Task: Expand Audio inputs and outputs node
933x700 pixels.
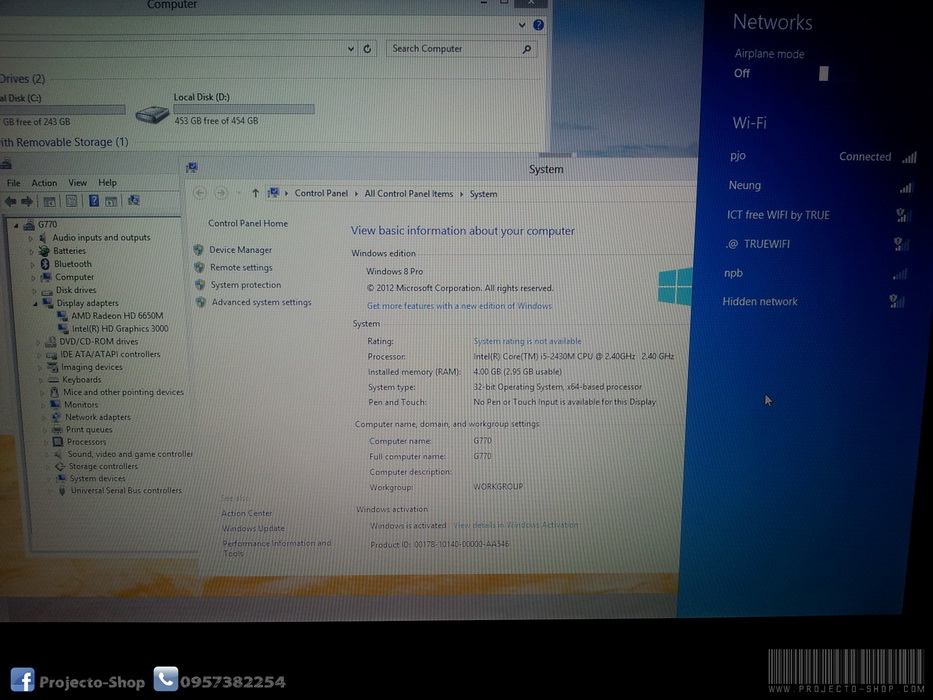Action: (x=30, y=238)
